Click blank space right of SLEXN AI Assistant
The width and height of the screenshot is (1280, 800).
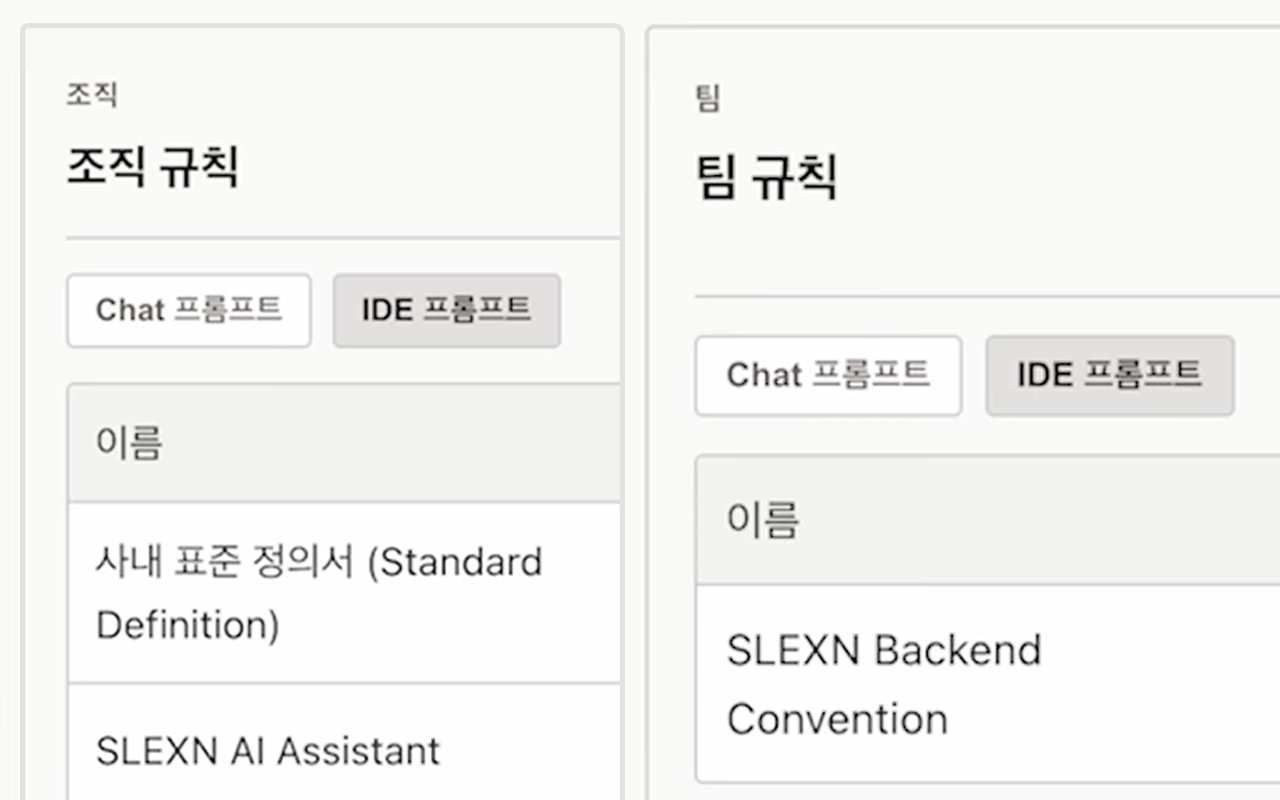coord(530,750)
